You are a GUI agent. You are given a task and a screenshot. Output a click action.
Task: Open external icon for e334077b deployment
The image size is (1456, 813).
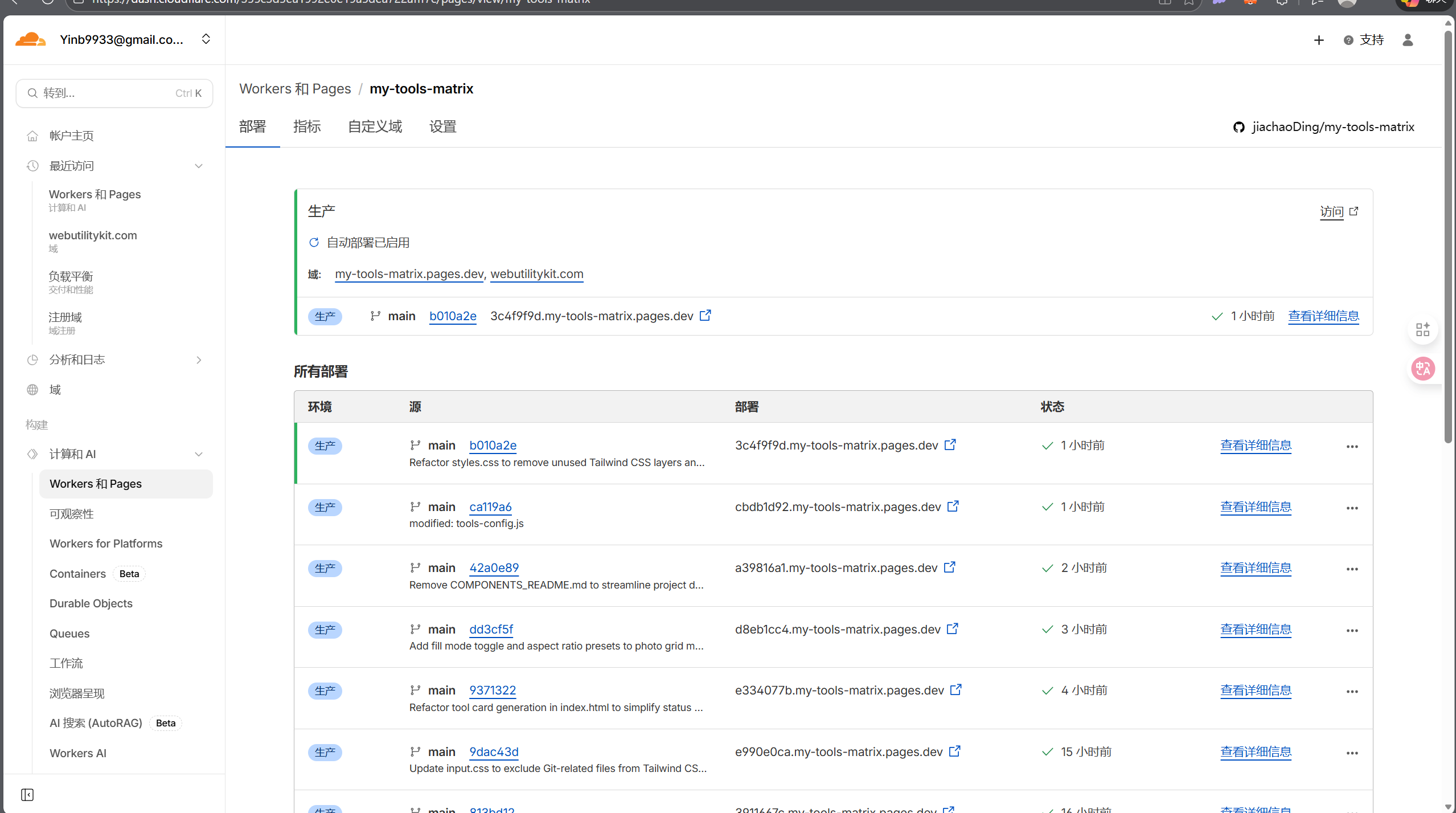(x=955, y=689)
